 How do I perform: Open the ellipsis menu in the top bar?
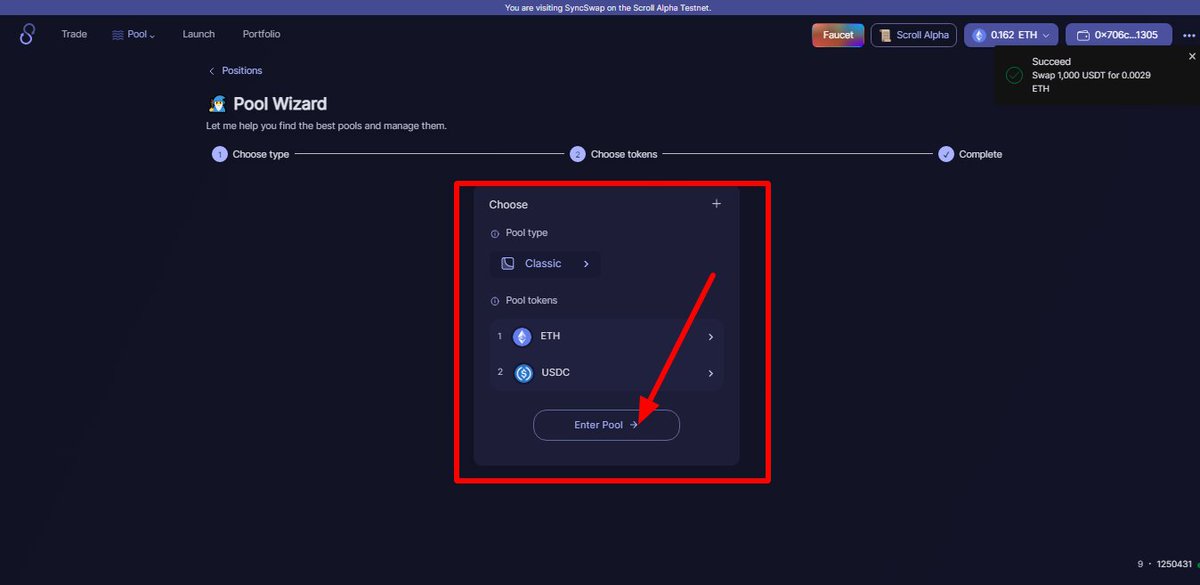pos(1188,33)
